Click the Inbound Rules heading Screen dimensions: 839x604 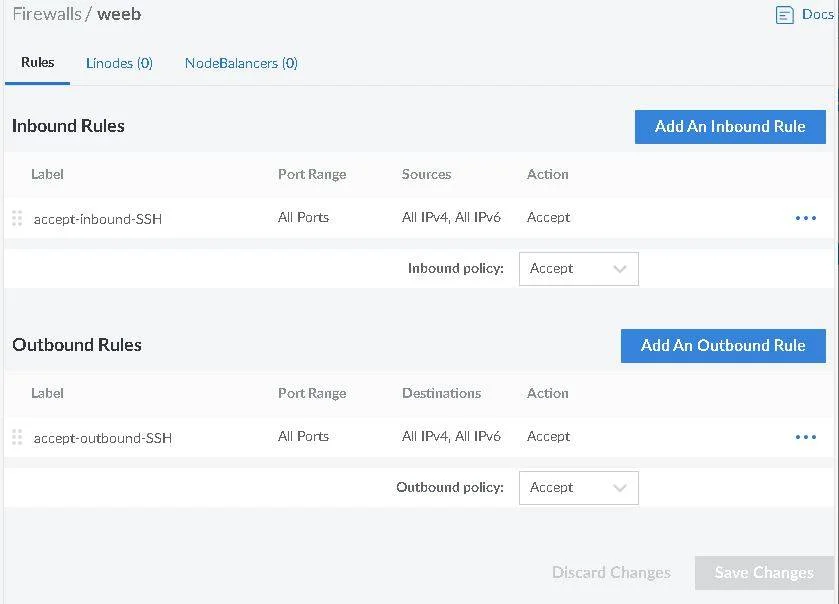(x=68, y=126)
